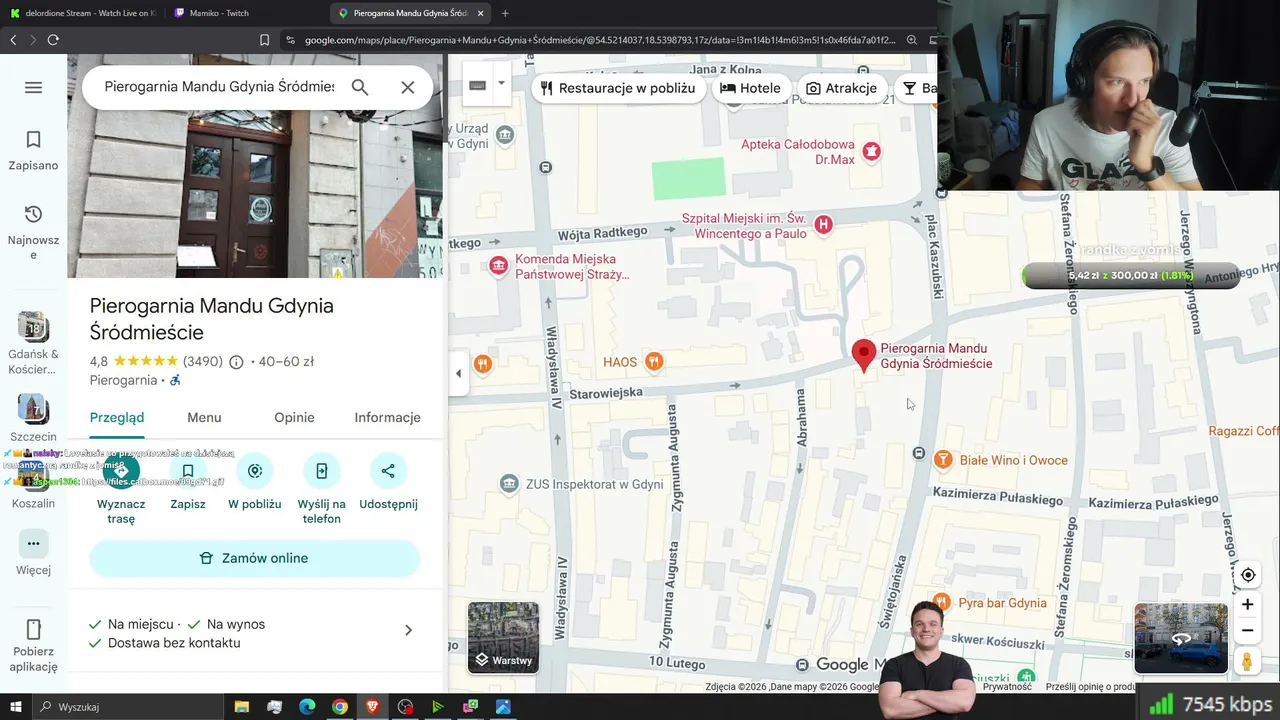Select the Białe Wino i Owoce marker

click(943, 460)
